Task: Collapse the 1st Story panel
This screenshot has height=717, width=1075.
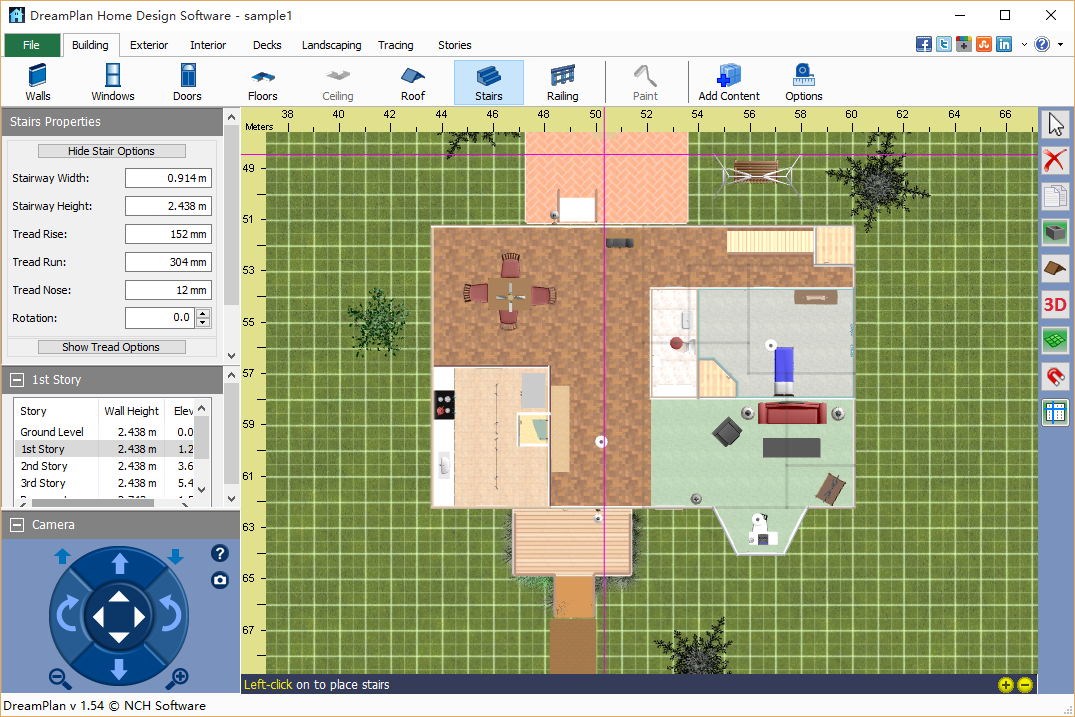Action: 17,380
